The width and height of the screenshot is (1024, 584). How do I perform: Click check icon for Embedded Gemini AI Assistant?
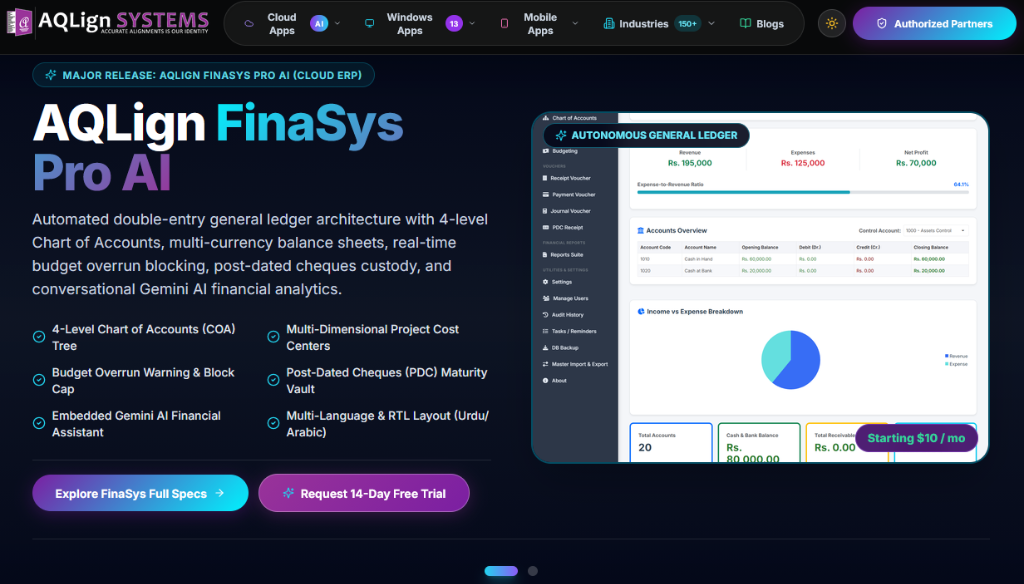(39, 423)
